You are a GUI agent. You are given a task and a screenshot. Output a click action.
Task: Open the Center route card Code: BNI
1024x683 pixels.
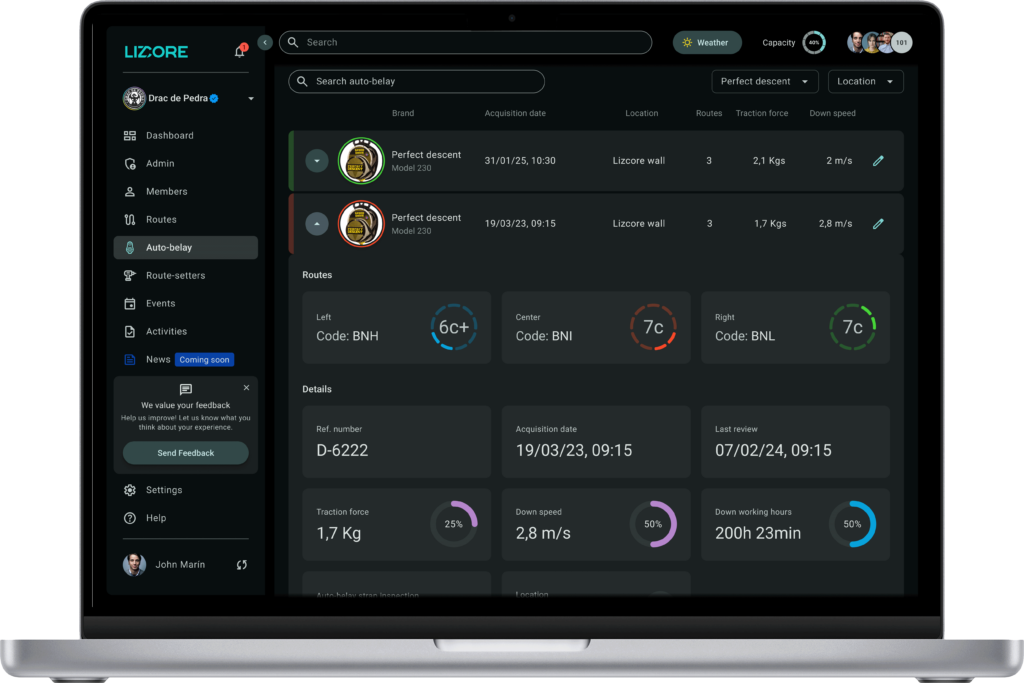pos(596,328)
